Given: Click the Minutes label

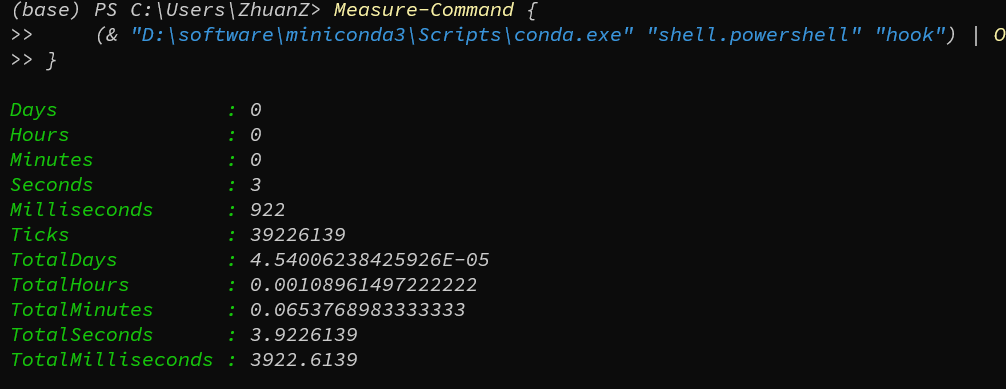Looking at the screenshot, I should tap(51, 160).
